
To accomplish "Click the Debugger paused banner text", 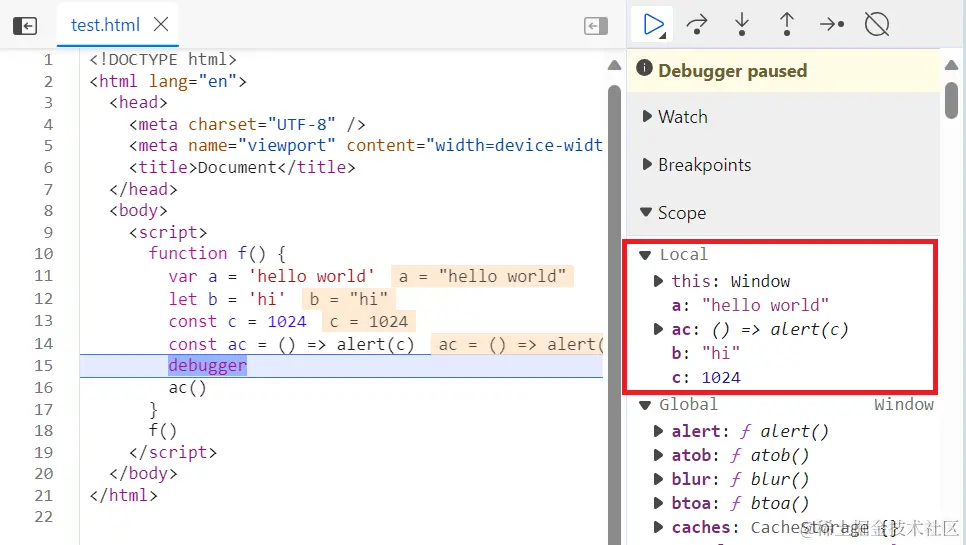I will pyautogui.click(x=733, y=71).
